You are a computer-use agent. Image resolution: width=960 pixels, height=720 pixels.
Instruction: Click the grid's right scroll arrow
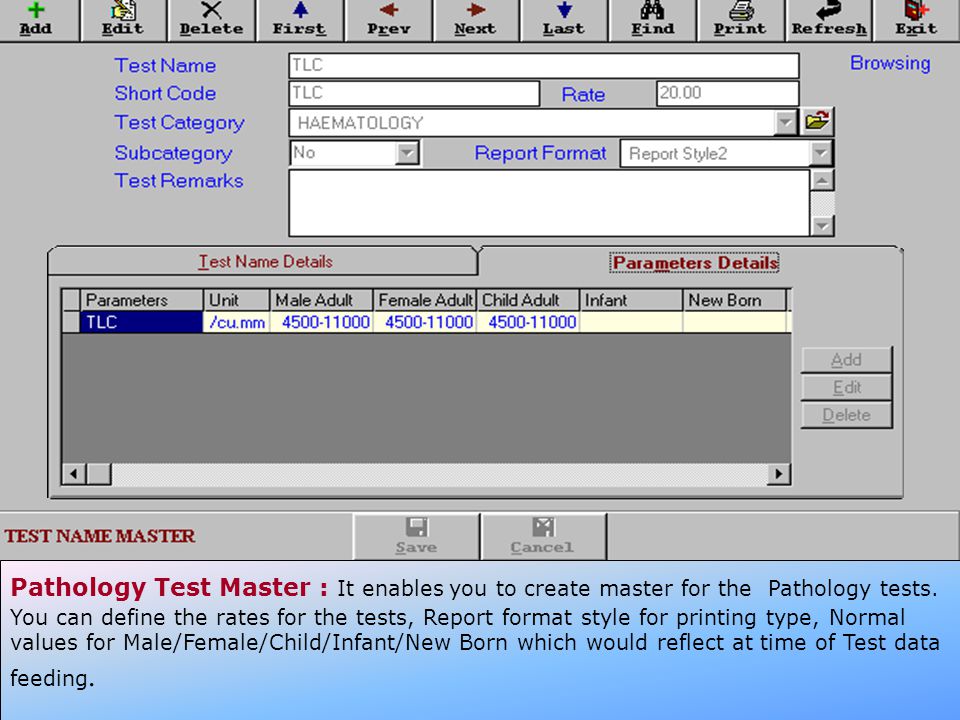[778, 474]
